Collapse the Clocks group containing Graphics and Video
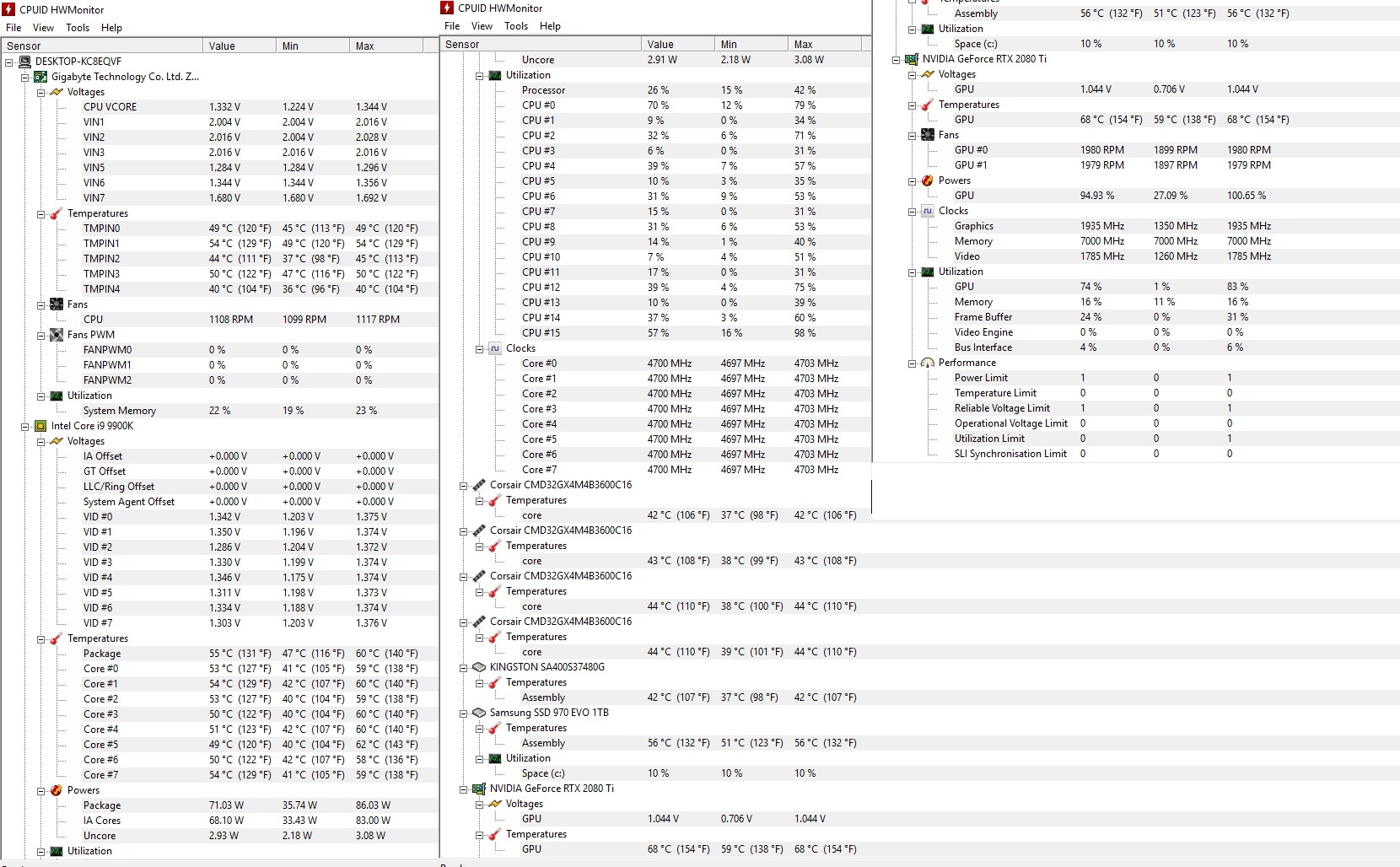This screenshot has width=1400, height=867. [912, 211]
